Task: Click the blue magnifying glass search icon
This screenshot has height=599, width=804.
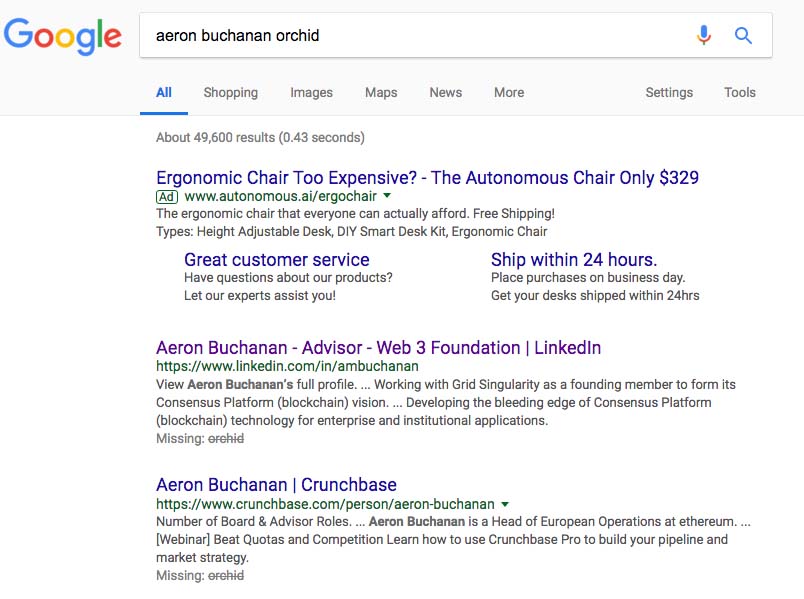Action: pos(743,35)
